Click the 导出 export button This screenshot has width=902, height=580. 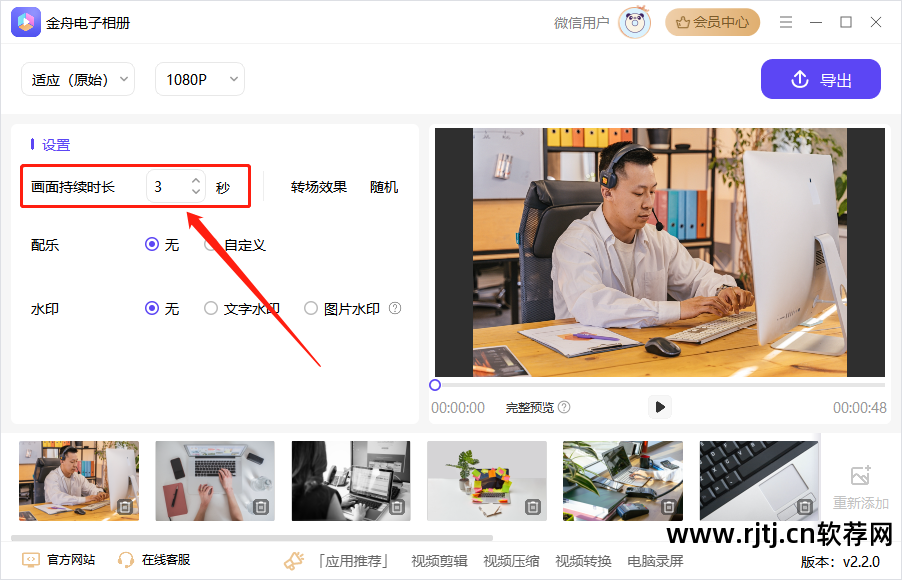pyautogui.click(x=821, y=79)
